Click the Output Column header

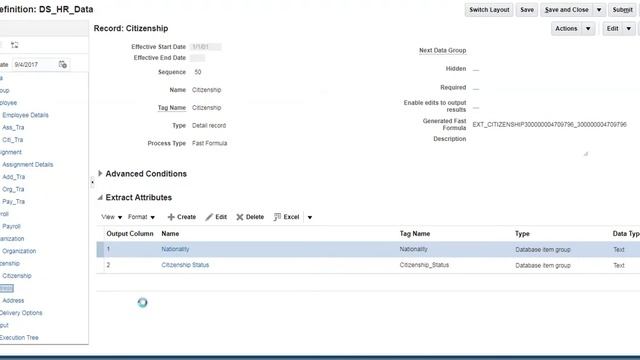(130, 234)
